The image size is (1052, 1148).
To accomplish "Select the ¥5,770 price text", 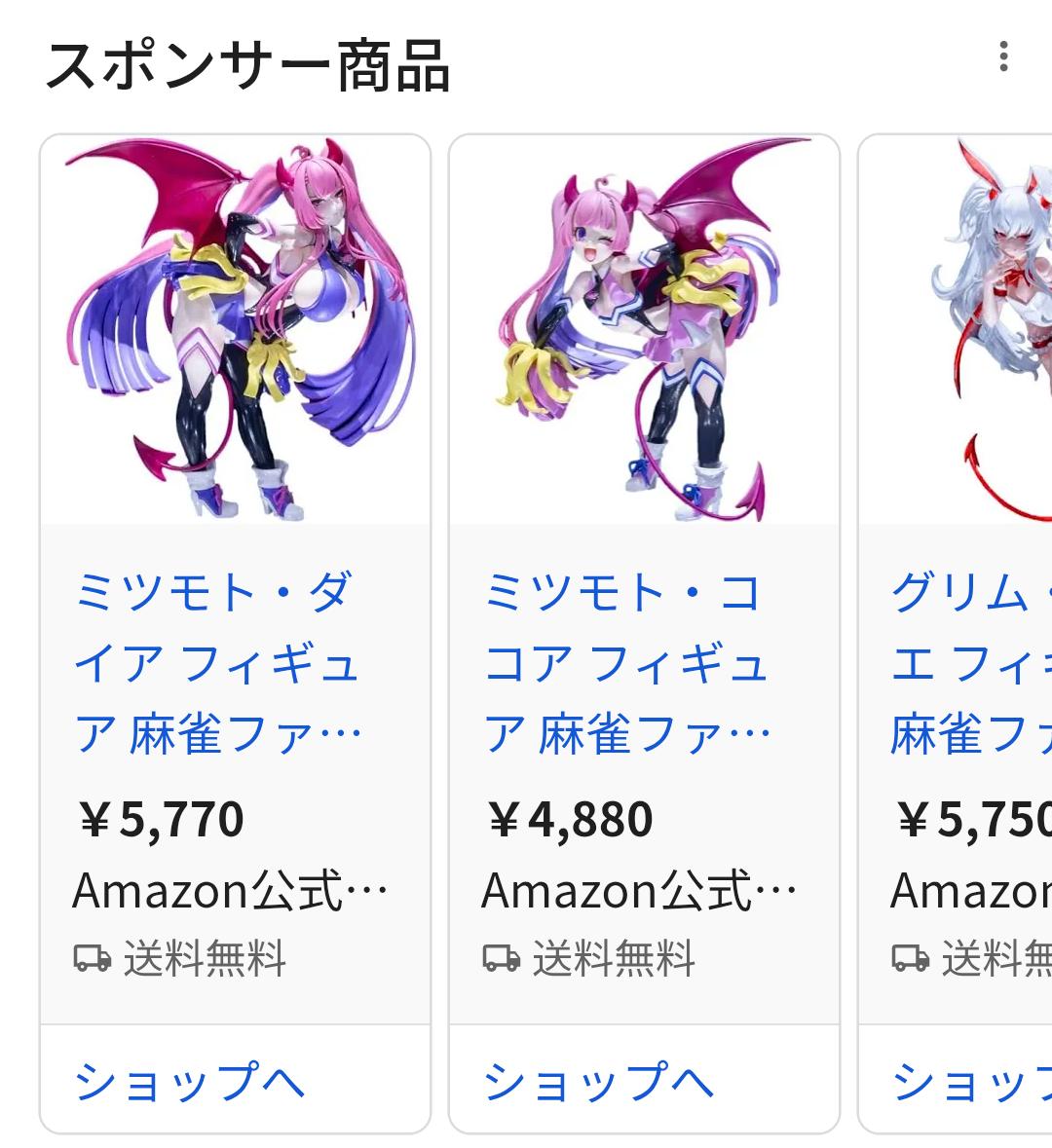I will [x=161, y=819].
